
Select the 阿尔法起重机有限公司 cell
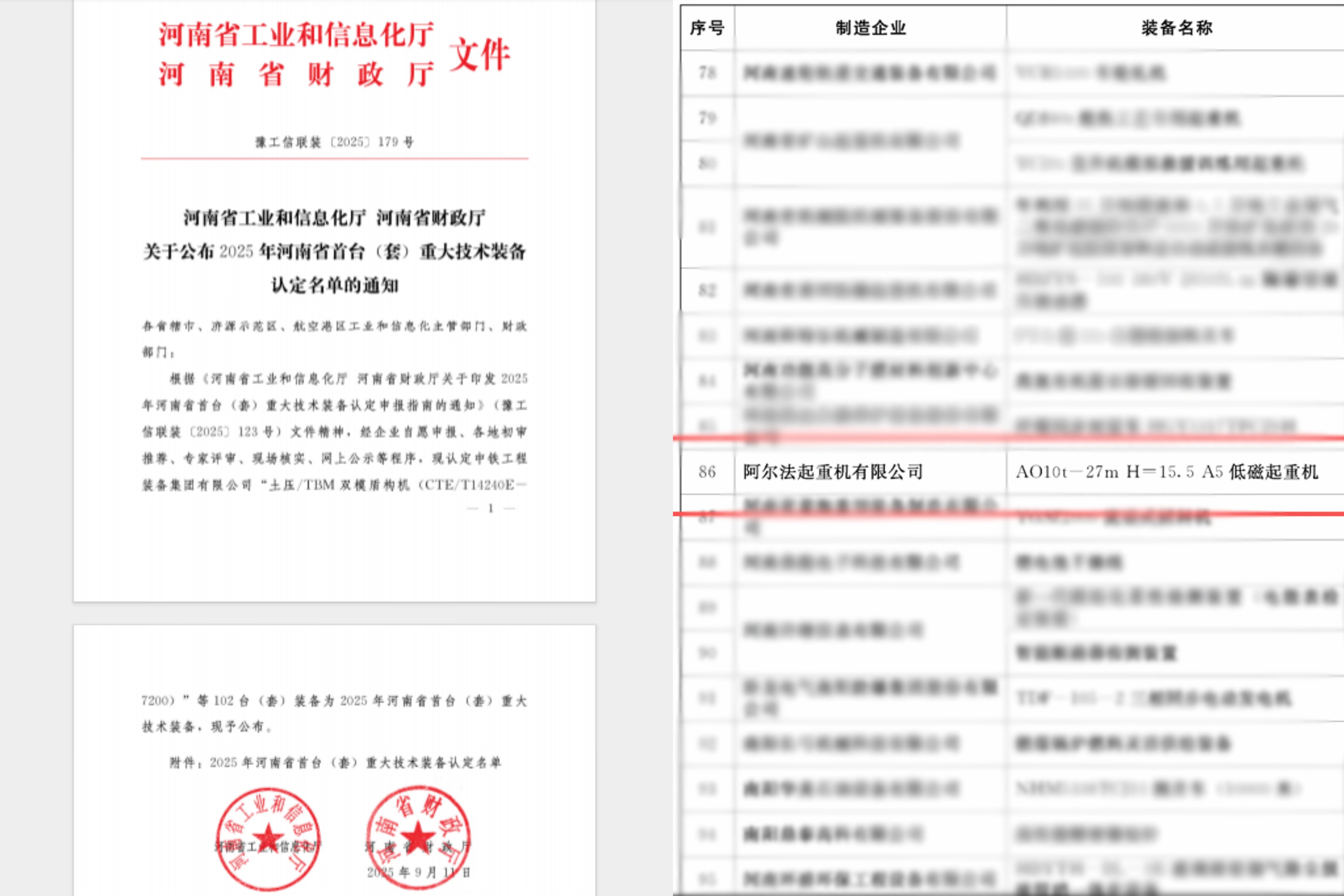[833, 472]
